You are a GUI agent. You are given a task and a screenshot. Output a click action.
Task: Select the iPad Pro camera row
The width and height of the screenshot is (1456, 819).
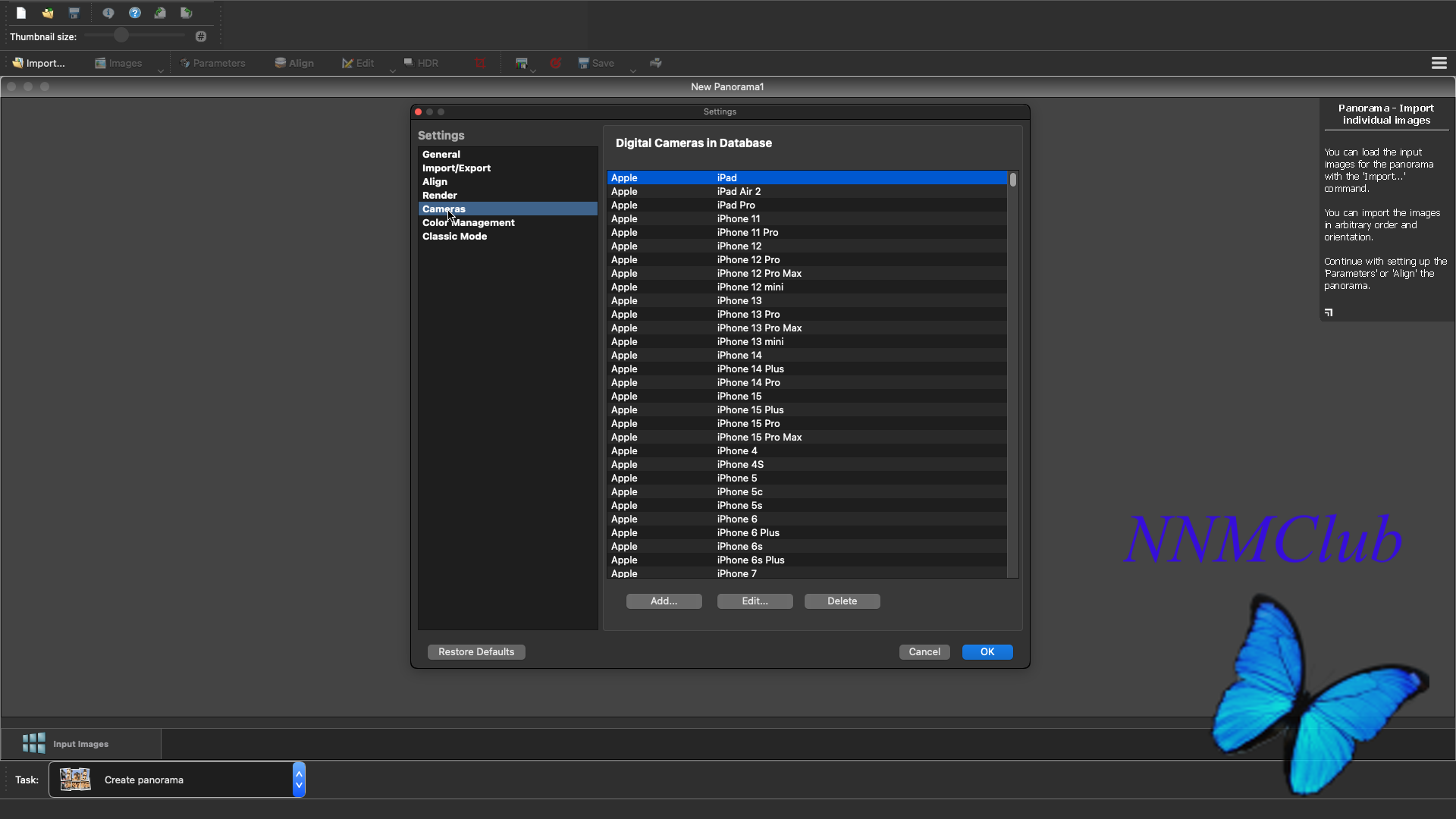click(x=807, y=205)
